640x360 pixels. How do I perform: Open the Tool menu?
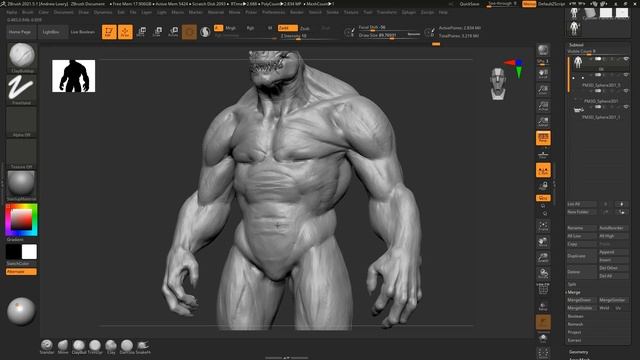tap(367, 12)
